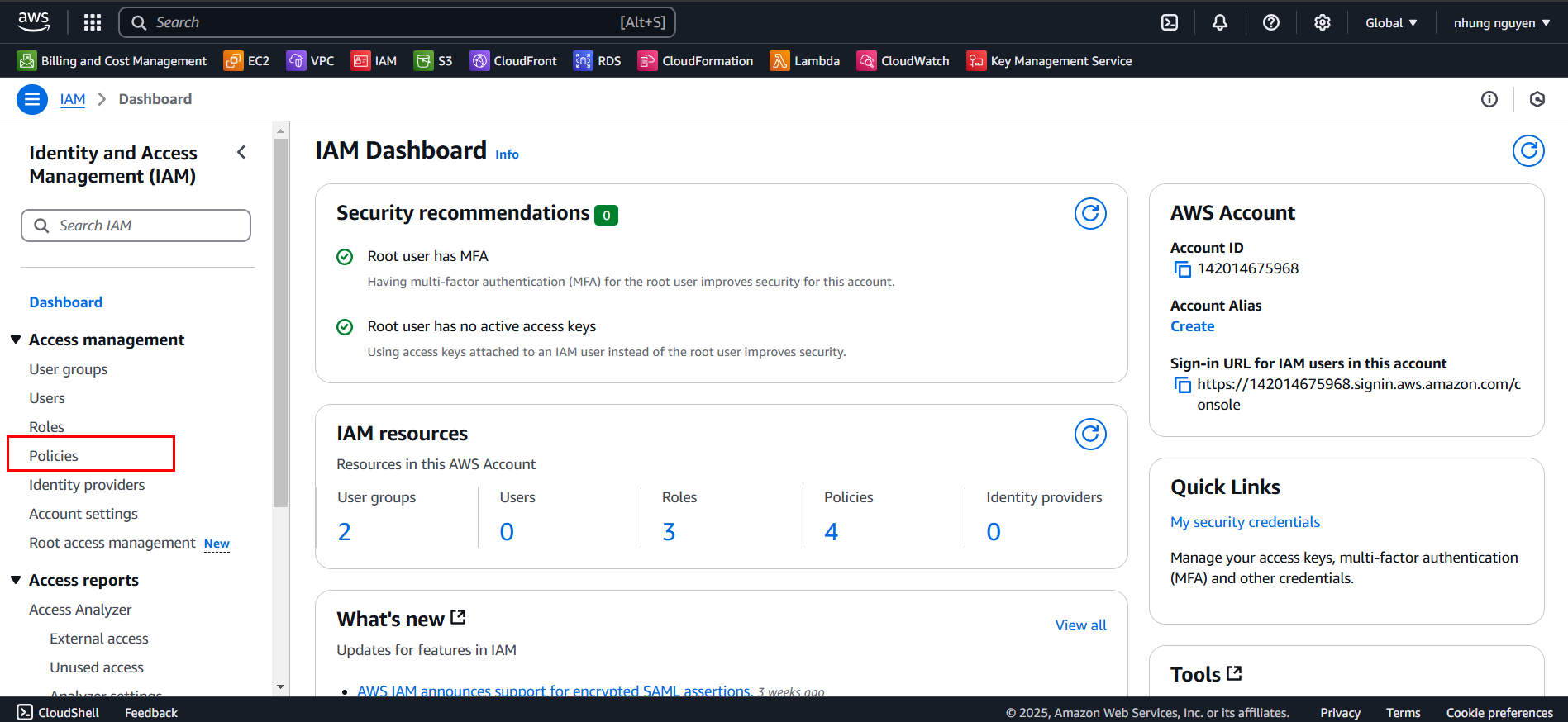The image size is (1568, 722).
Task: Click the sidebar scrollbar down arrow
Action: (x=280, y=686)
